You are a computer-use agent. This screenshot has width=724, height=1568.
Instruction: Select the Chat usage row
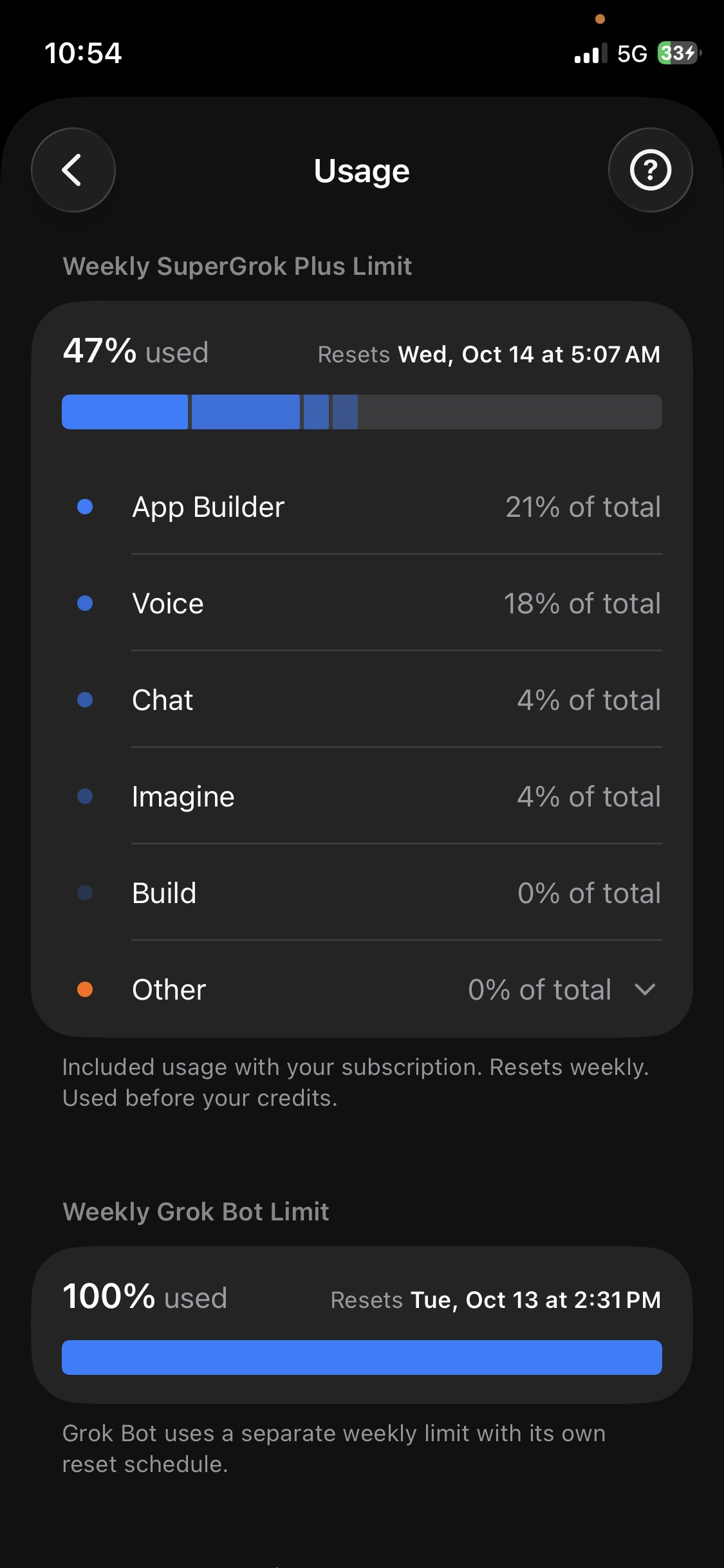point(362,700)
